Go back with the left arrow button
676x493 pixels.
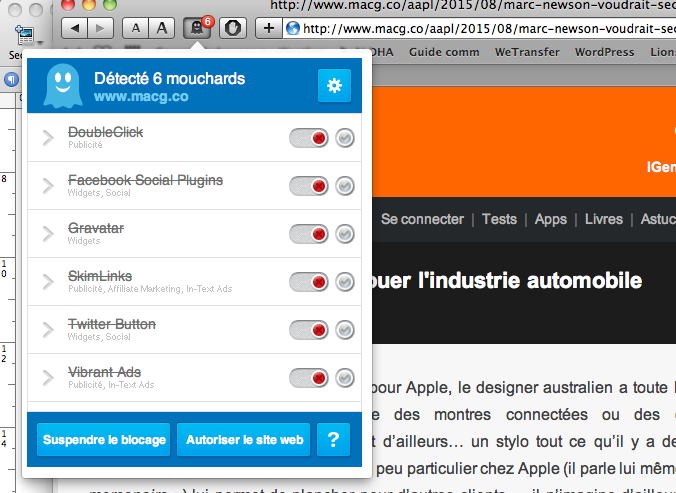pos(75,28)
